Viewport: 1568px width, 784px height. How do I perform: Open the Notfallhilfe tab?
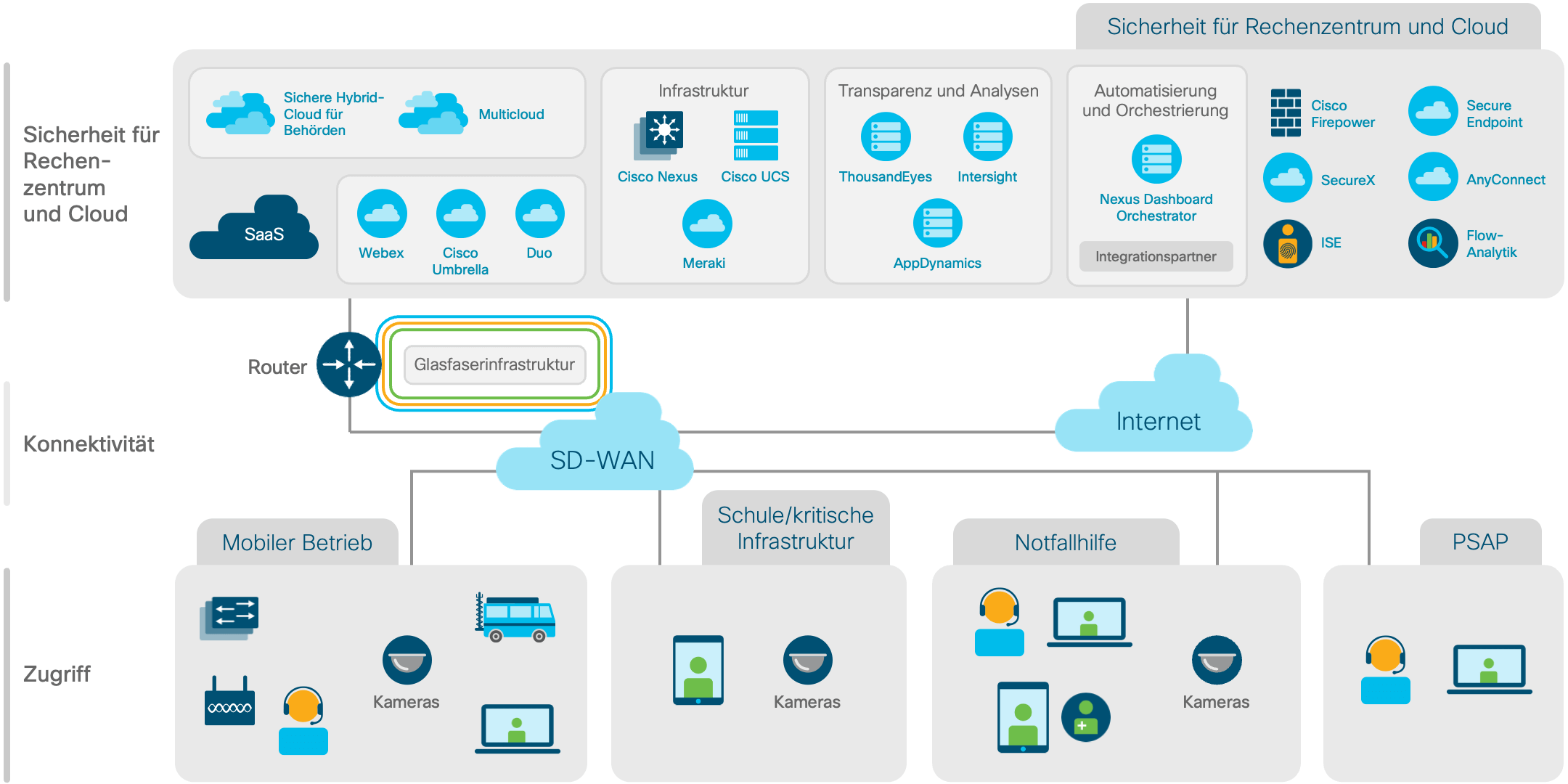1066,542
